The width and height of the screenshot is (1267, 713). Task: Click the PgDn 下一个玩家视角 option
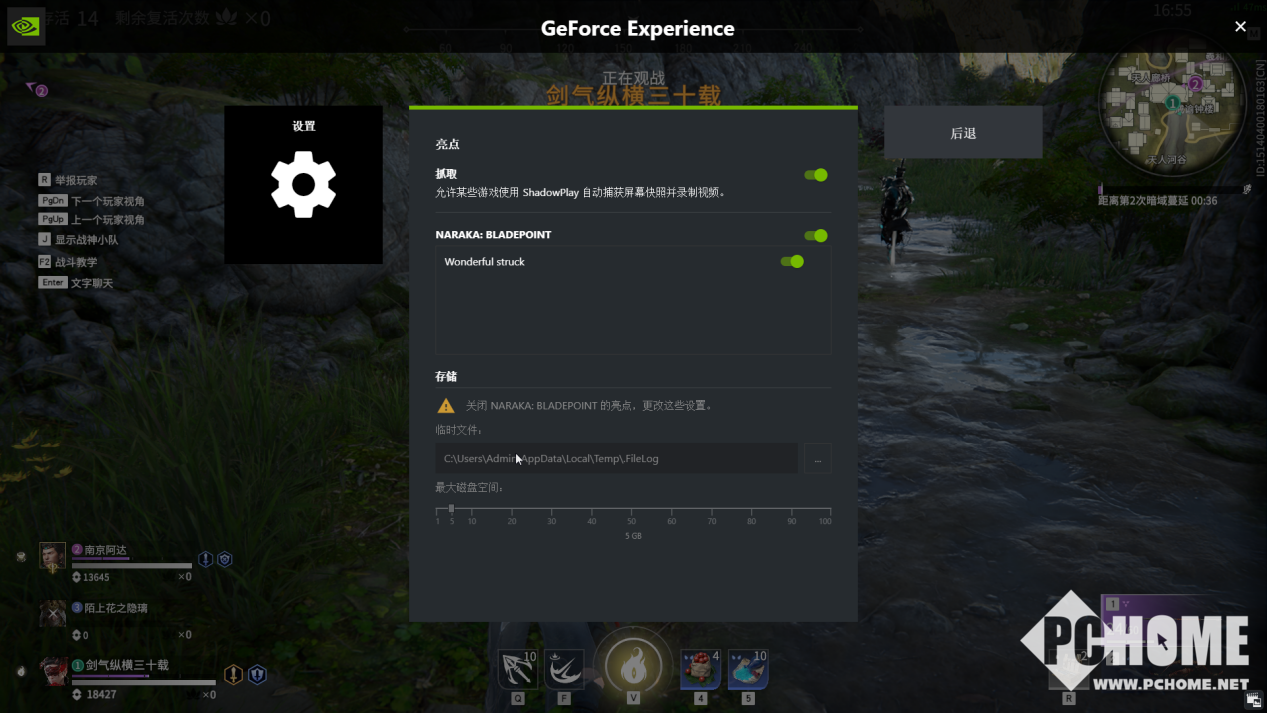coord(91,201)
